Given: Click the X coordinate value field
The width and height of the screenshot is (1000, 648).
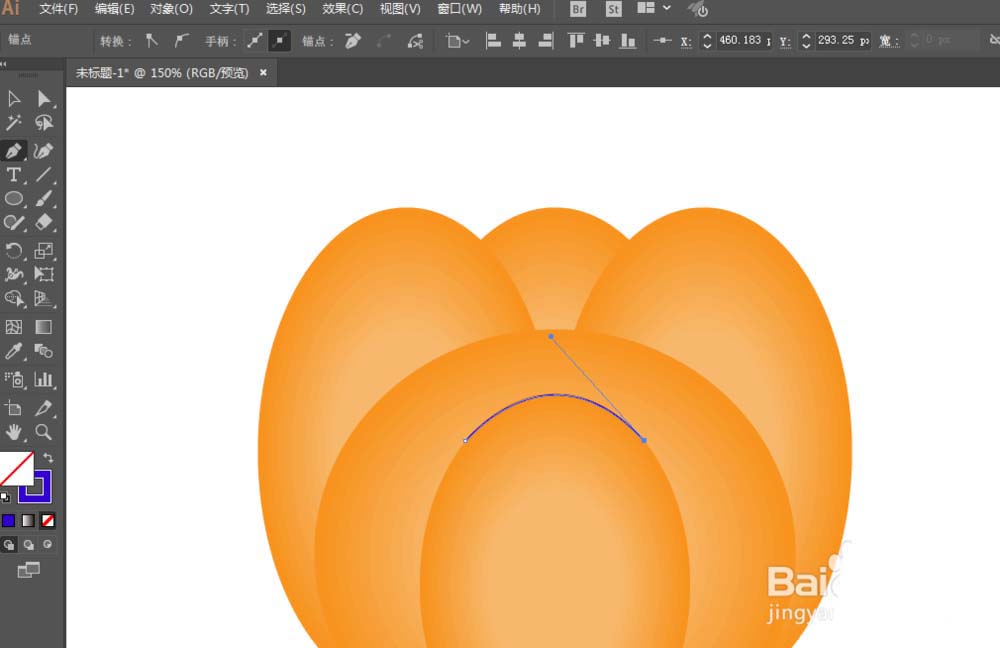Looking at the screenshot, I should pyautogui.click(x=744, y=41).
